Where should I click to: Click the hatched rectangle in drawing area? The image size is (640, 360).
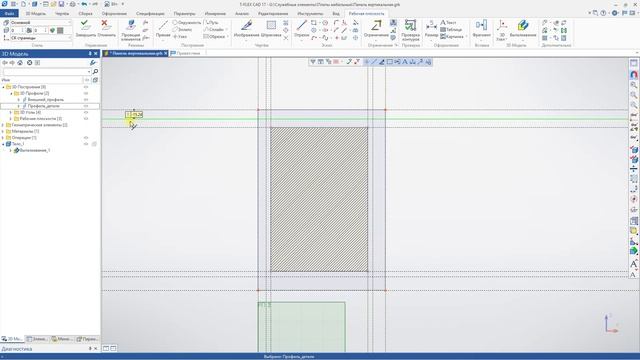319,199
